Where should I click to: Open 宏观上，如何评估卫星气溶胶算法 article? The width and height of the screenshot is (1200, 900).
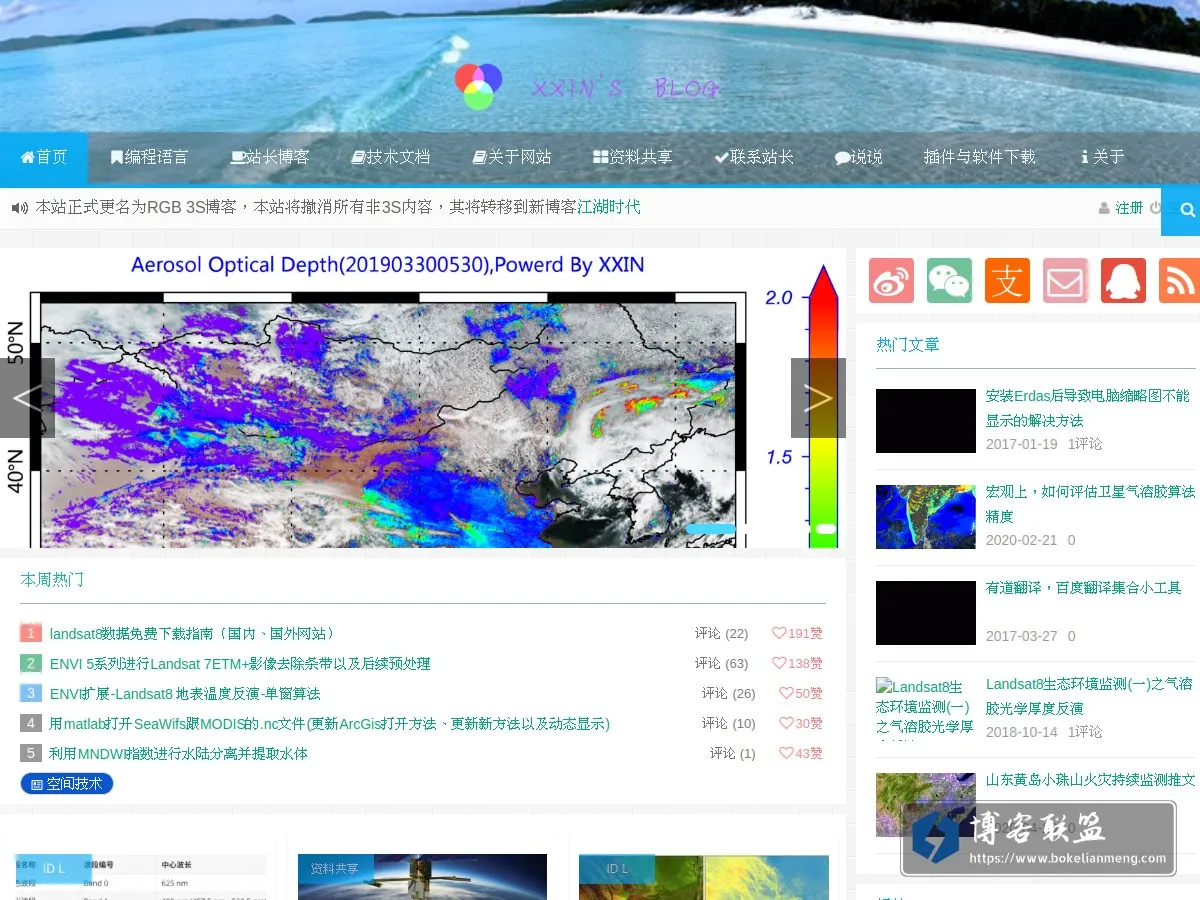[1090, 504]
